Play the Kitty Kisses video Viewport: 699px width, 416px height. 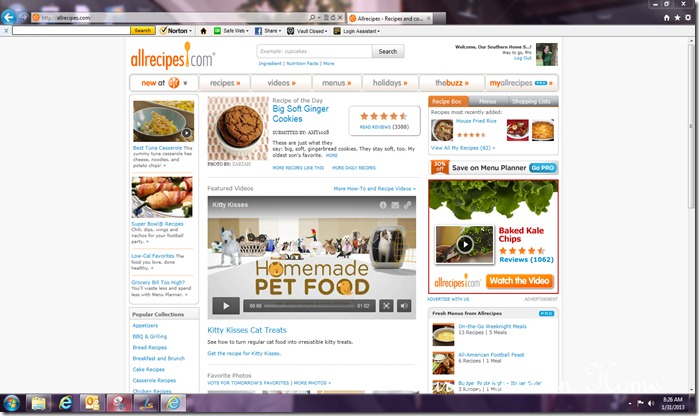click(226, 306)
